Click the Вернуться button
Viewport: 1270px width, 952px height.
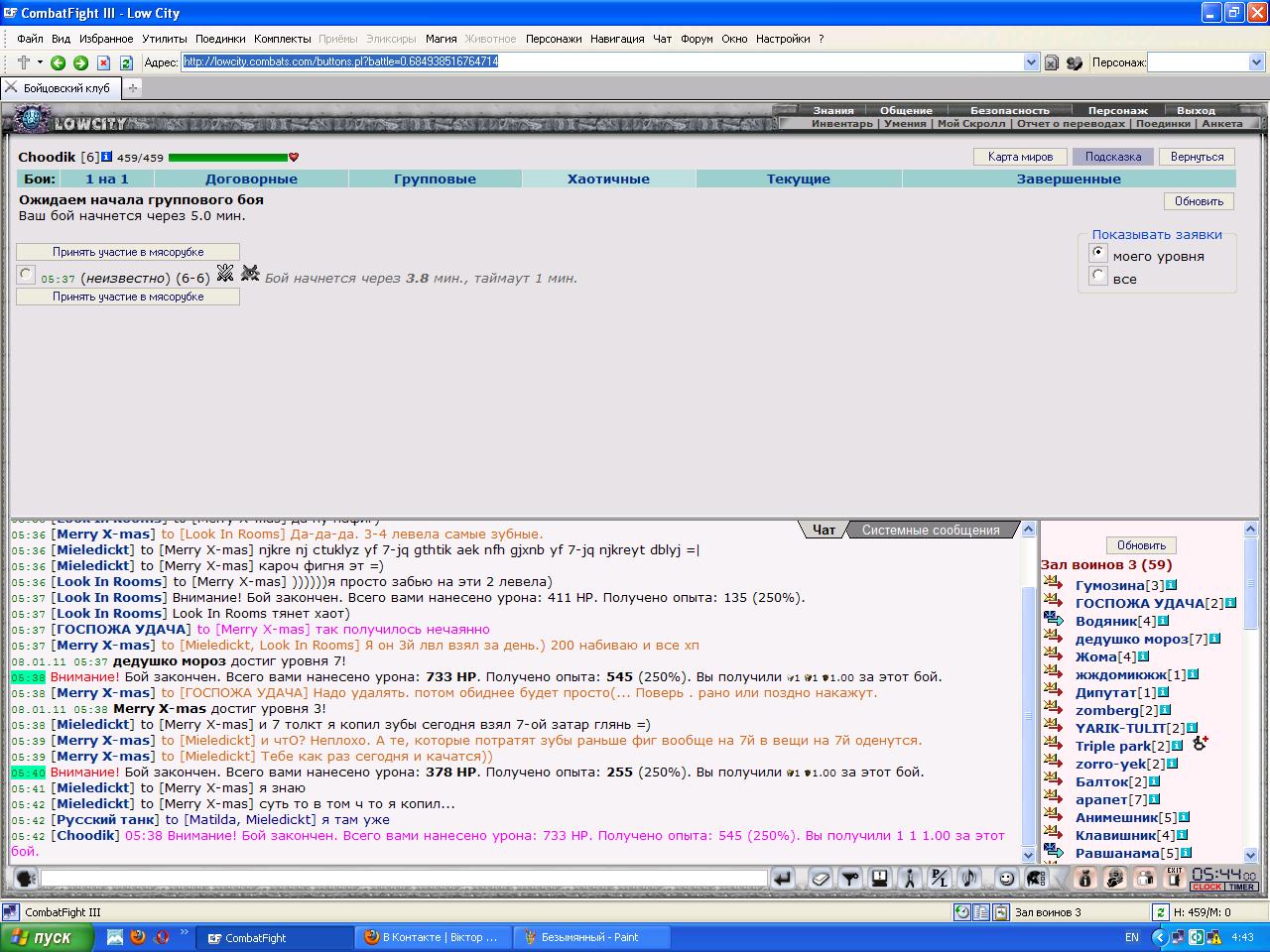pos(1197,157)
